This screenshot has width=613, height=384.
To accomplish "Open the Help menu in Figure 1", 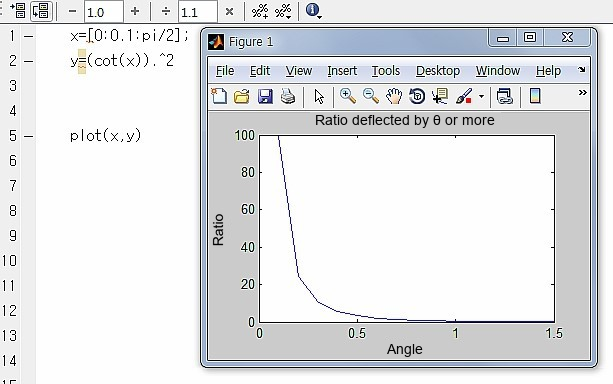I will [x=548, y=71].
